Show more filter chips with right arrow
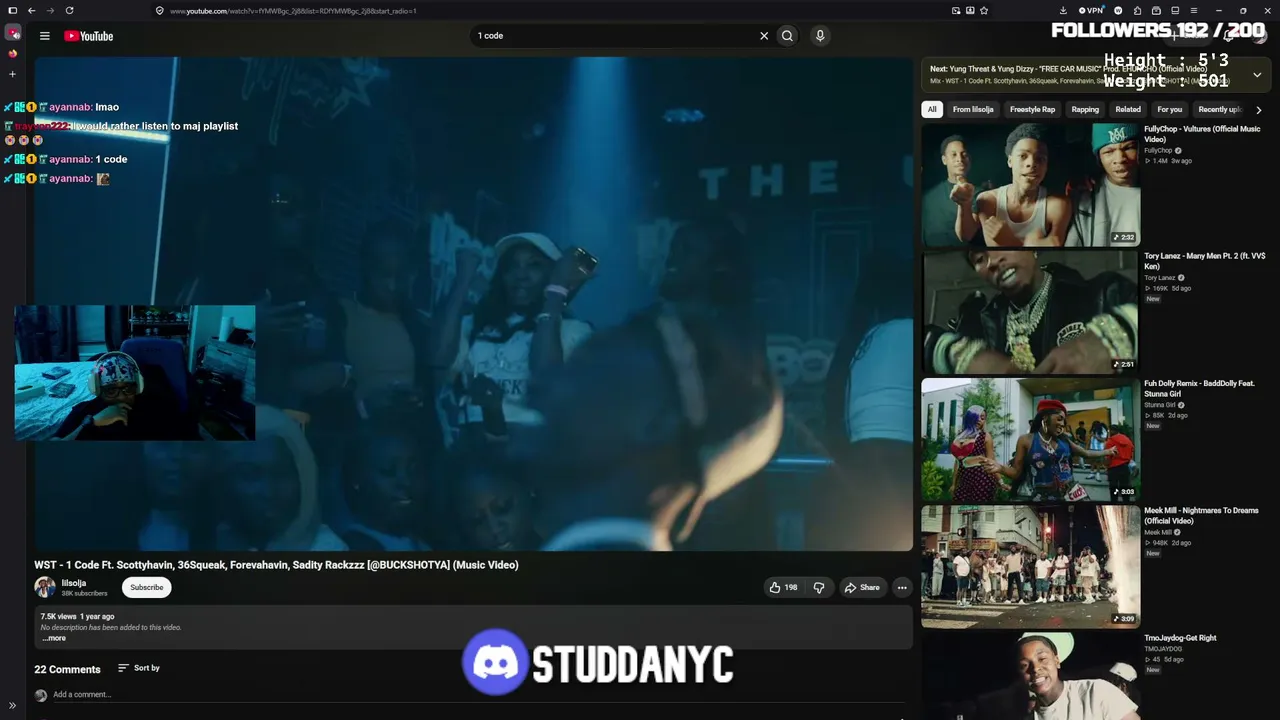 [1258, 110]
